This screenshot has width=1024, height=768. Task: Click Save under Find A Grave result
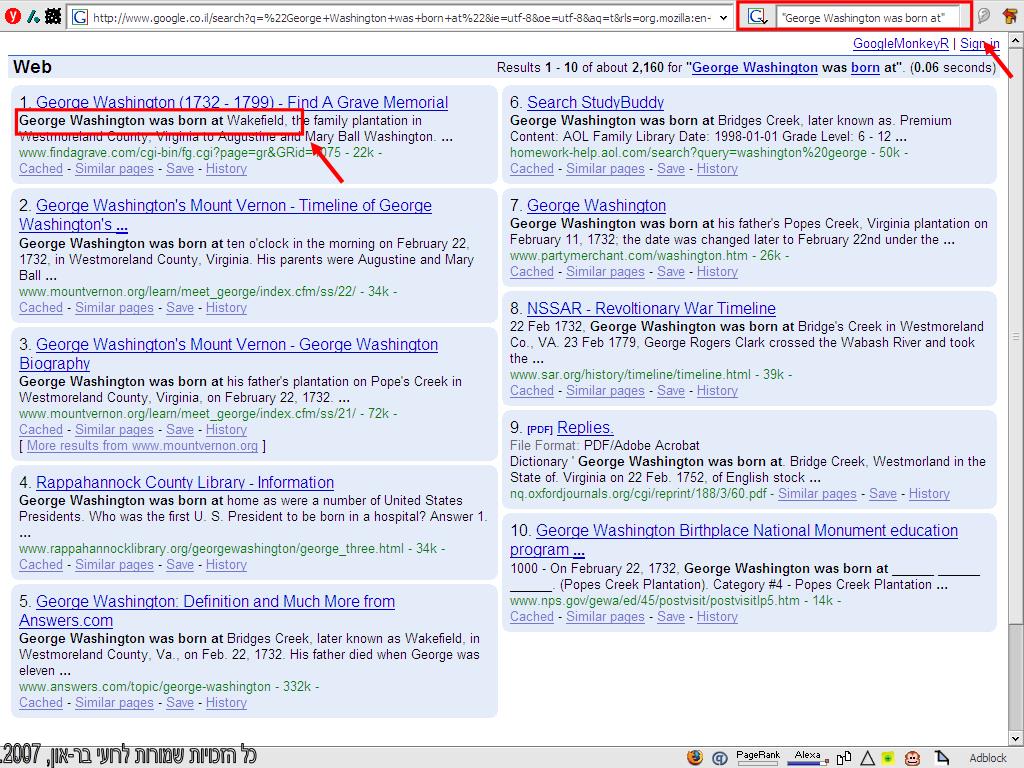(x=180, y=168)
